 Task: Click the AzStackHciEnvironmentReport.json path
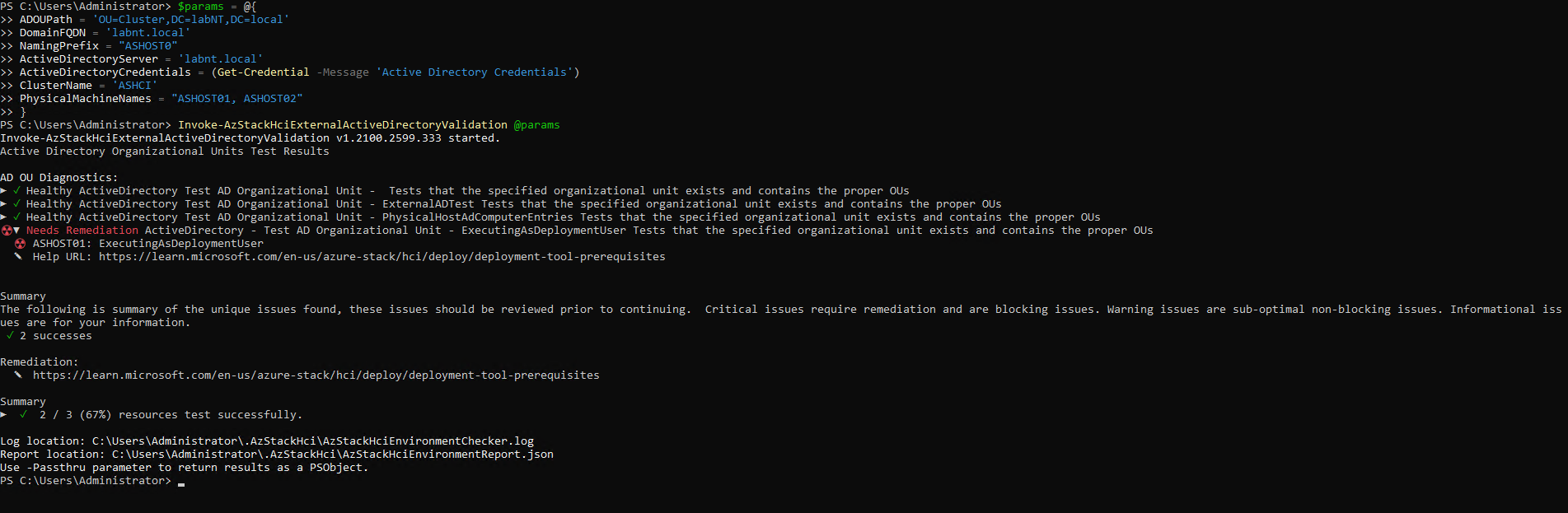333,454
